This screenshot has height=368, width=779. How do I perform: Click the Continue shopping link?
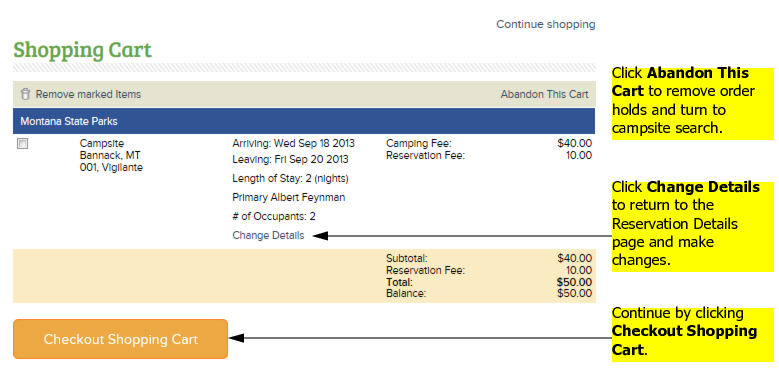545,24
